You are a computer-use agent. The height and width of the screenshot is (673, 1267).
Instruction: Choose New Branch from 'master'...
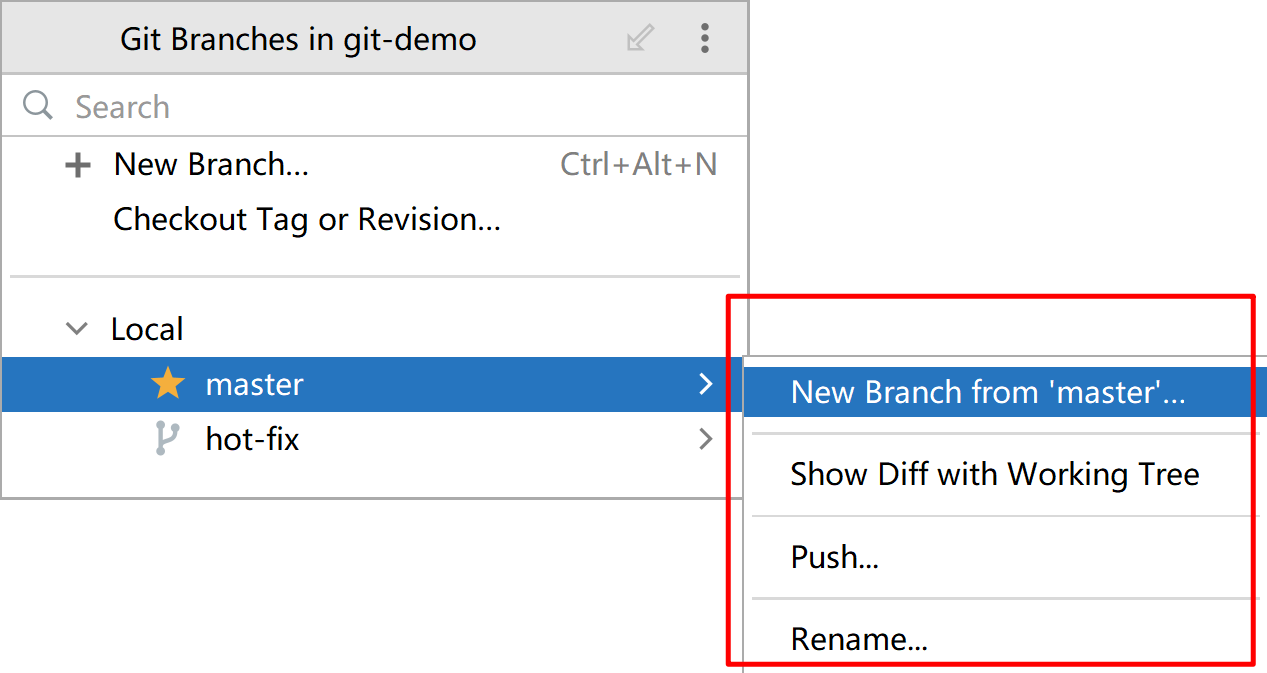click(987, 392)
